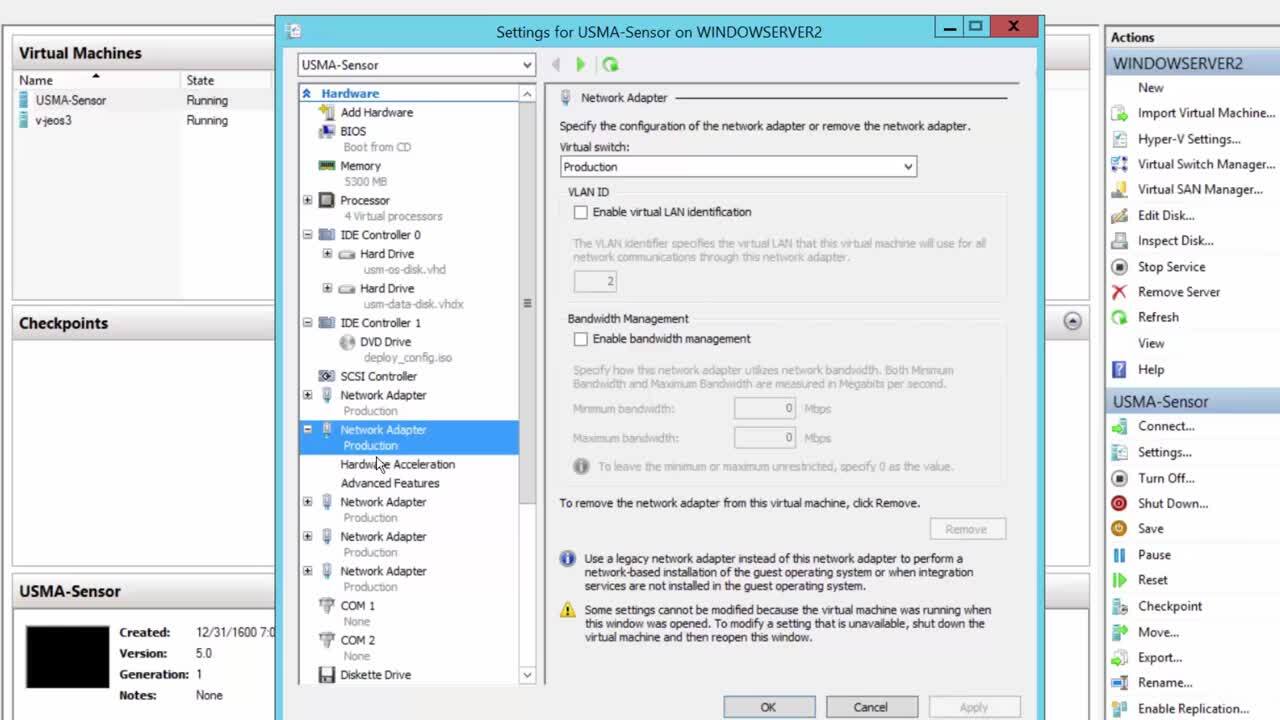Click the green forward arrow icon
1280x720 pixels.
click(580, 65)
